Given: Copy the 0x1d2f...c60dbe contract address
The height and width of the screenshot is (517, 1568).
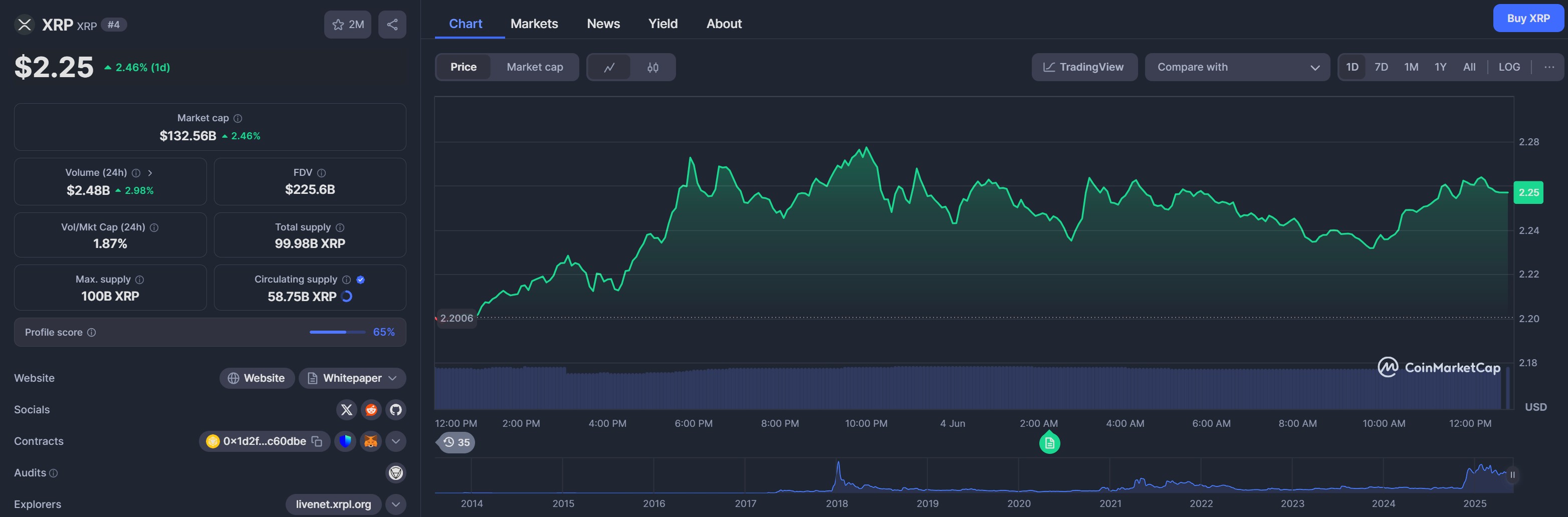Looking at the screenshot, I should point(317,441).
